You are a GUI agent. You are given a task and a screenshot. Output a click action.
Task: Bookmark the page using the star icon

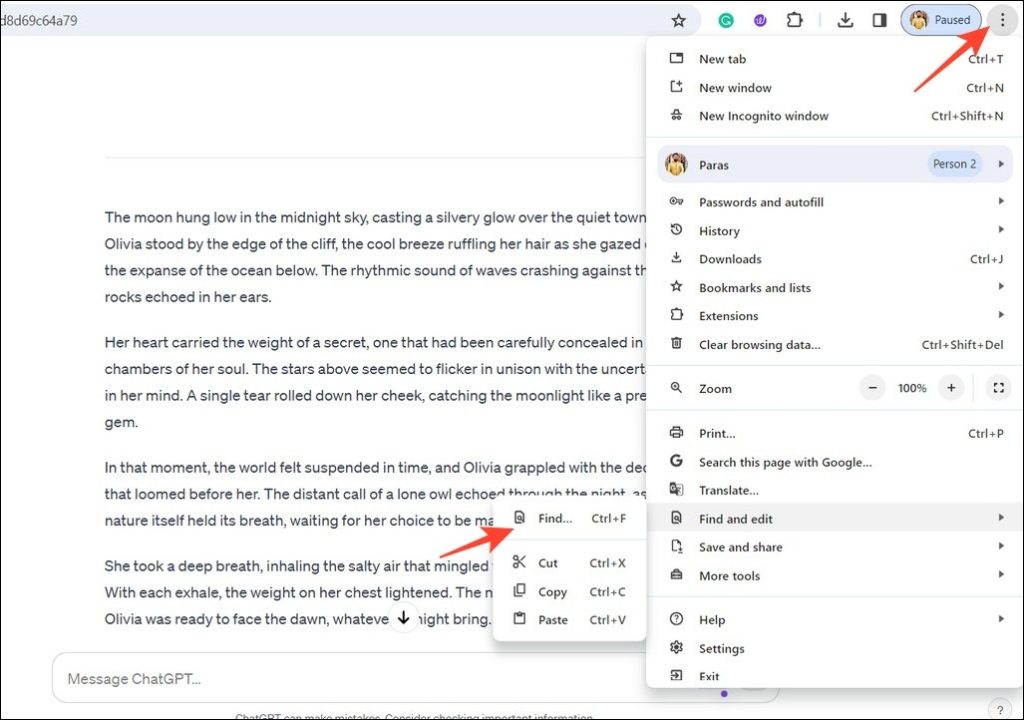(x=679, y=19)
